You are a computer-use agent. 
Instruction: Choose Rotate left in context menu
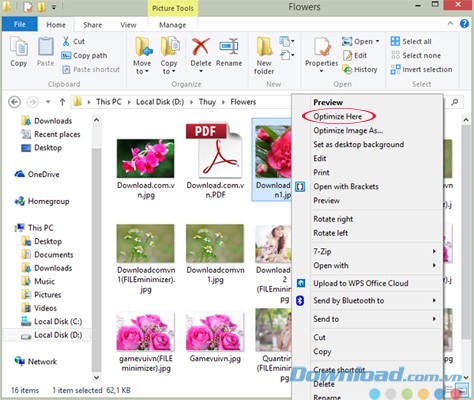tap(330, 233)
